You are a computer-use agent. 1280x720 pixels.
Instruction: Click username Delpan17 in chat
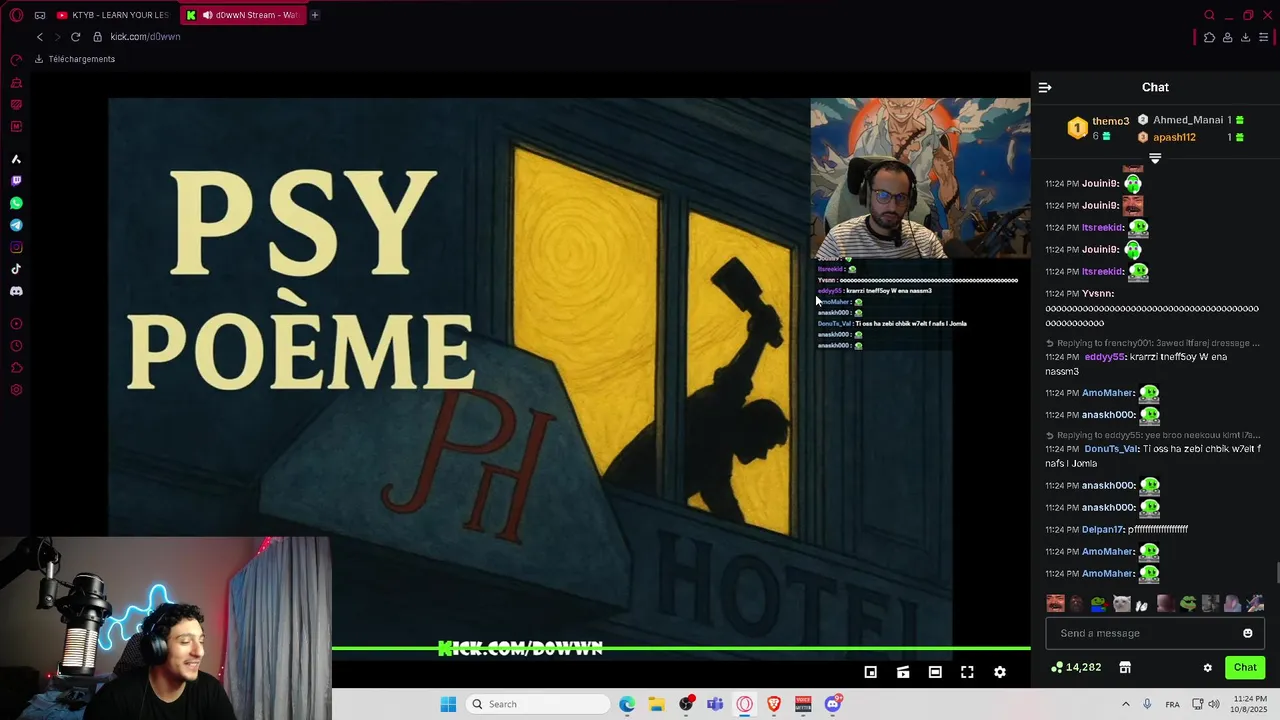[x=1102, y=530]
